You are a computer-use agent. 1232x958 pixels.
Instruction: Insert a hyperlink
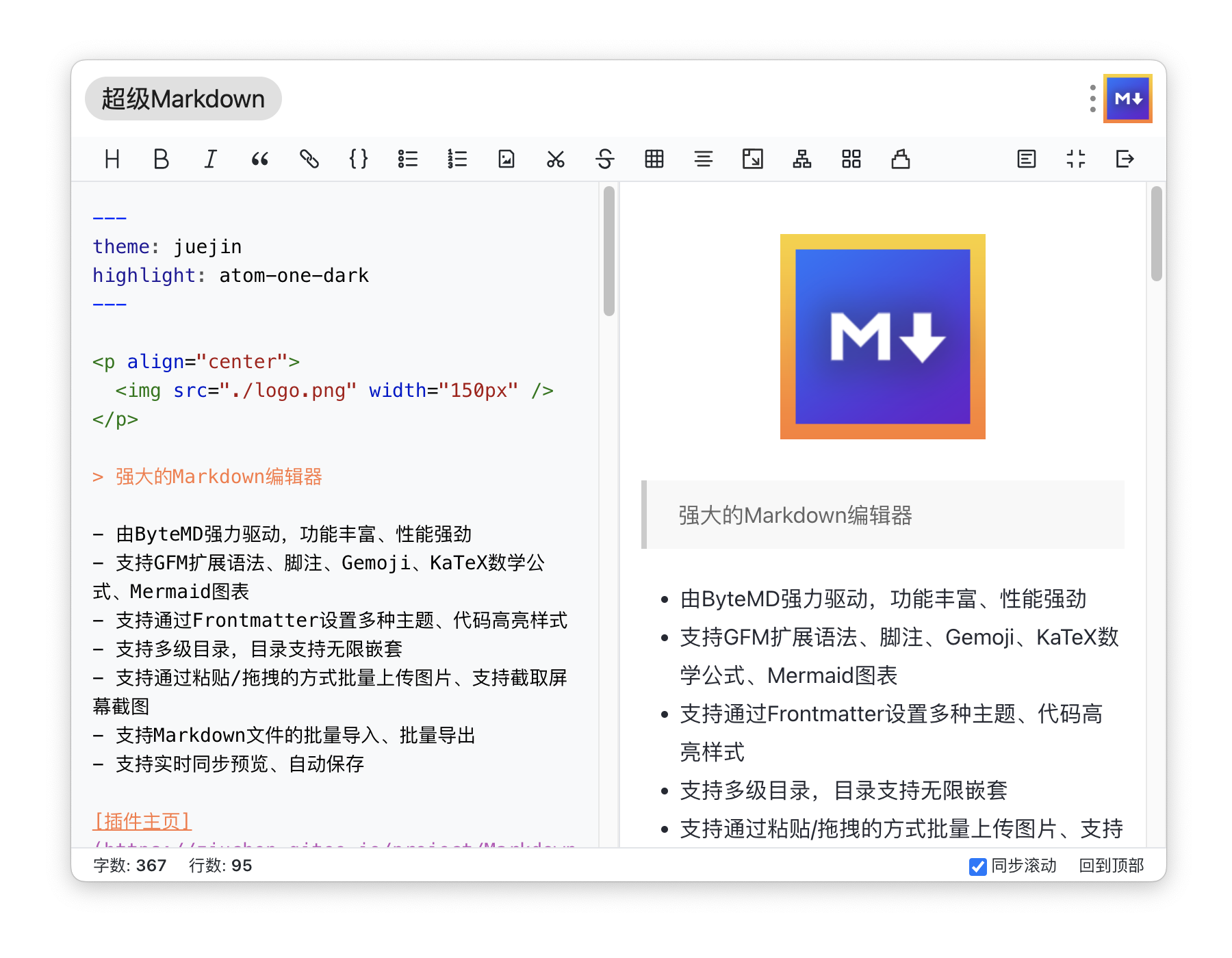pos(309,159)
